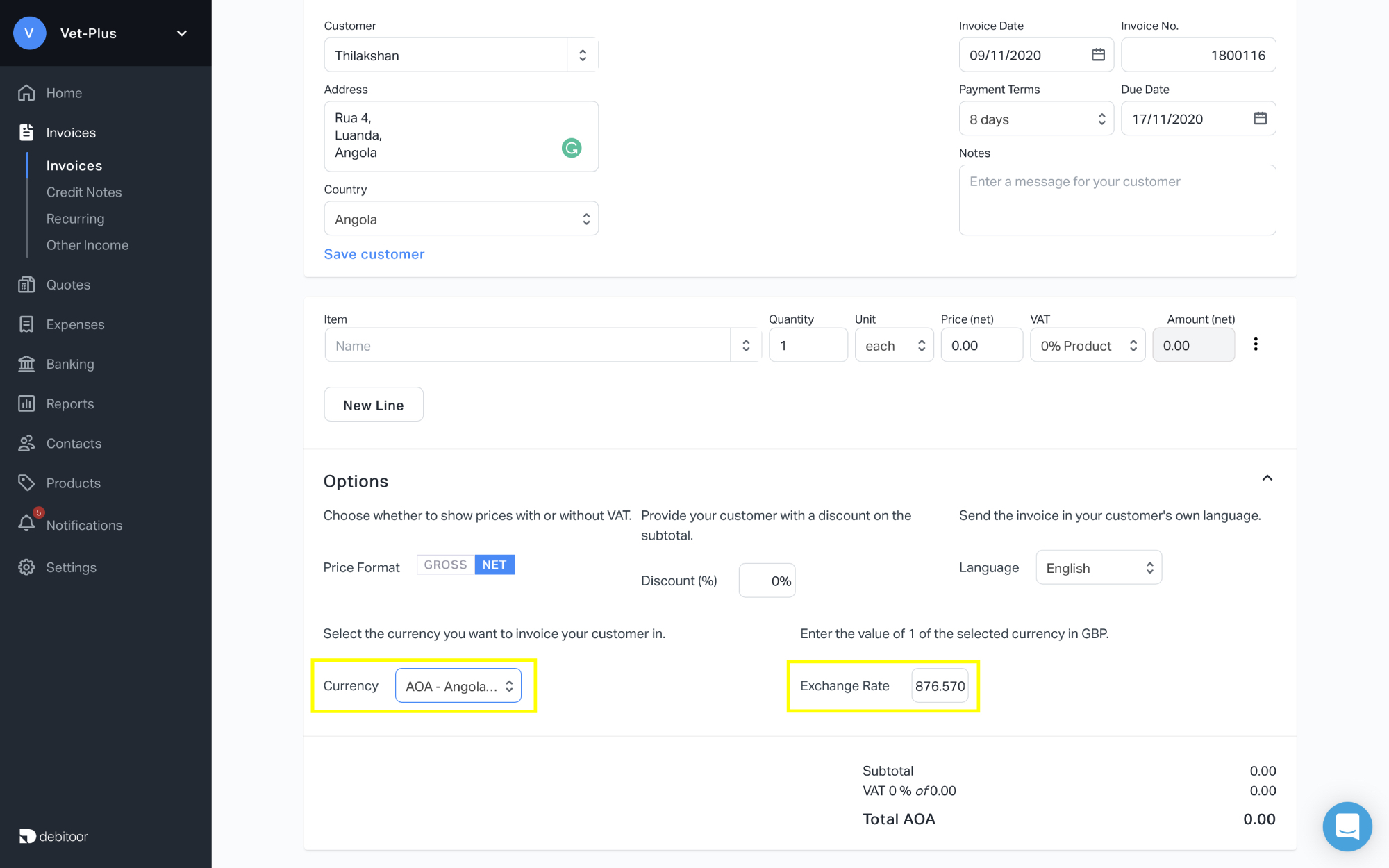1389x868 pixels.
Task: Click the Invoices sidebar icon
Action: point(26,131)
